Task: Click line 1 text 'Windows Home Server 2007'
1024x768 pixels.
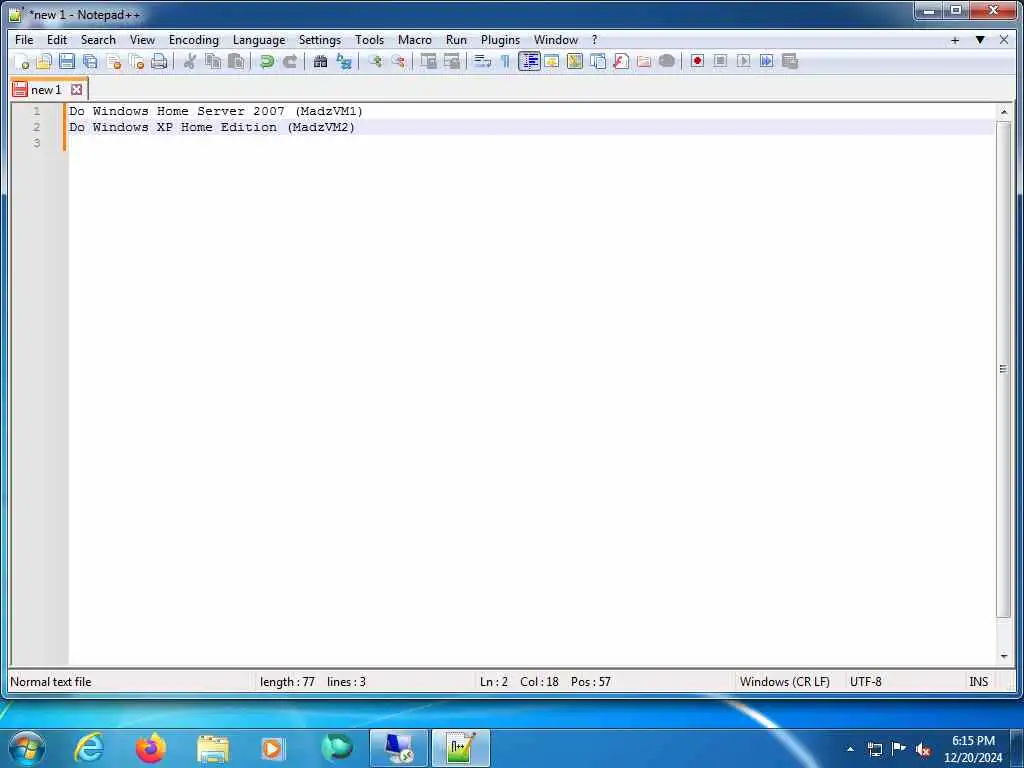Action: tap(188, 111)
